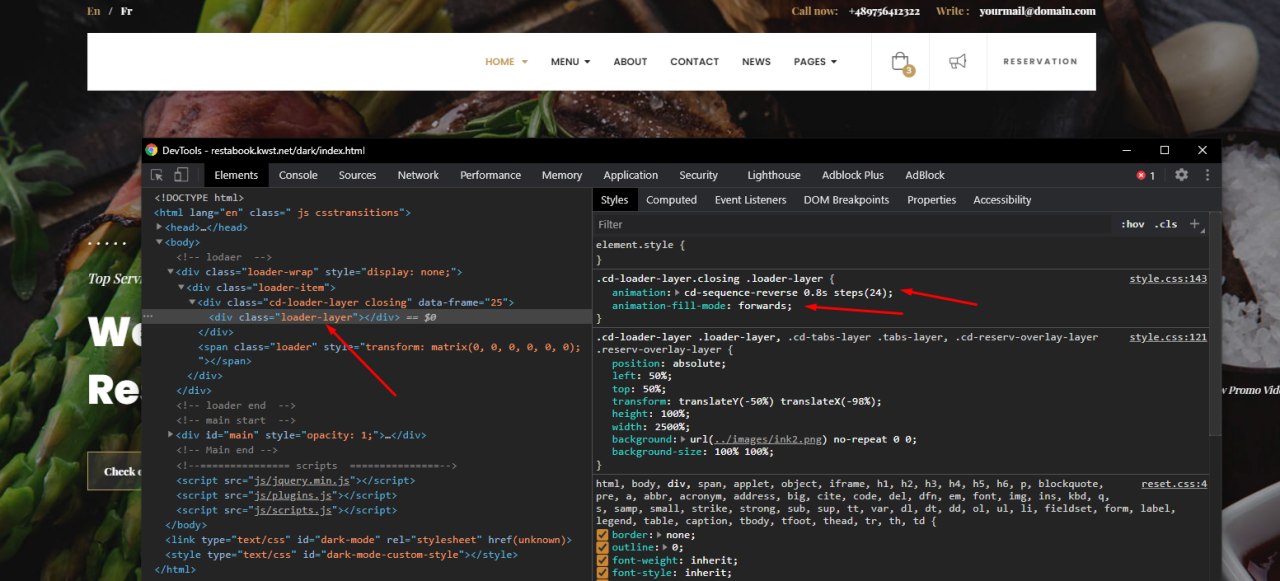This screenshot has height=581, width=1280.
Task: Open DevTools three-dot customize menu
Action: [1208, 175]
